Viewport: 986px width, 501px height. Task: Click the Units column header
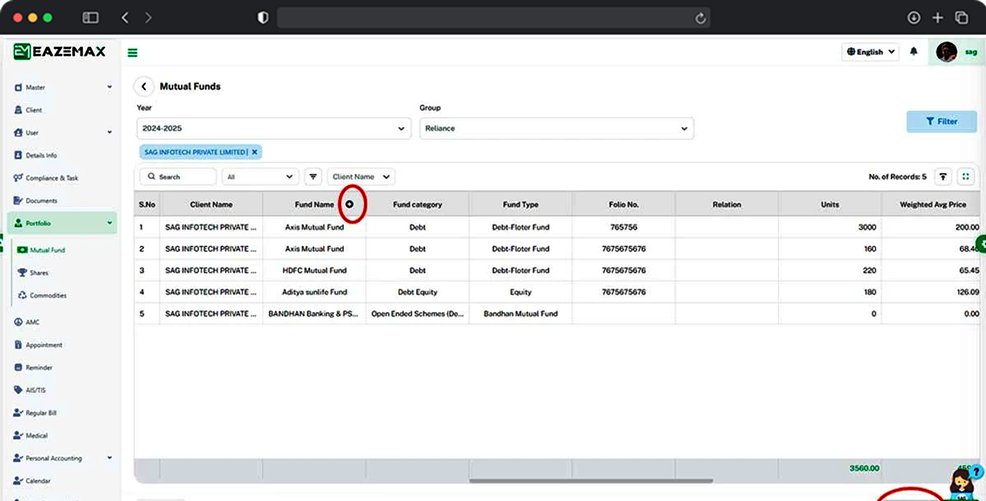(830, 204)
